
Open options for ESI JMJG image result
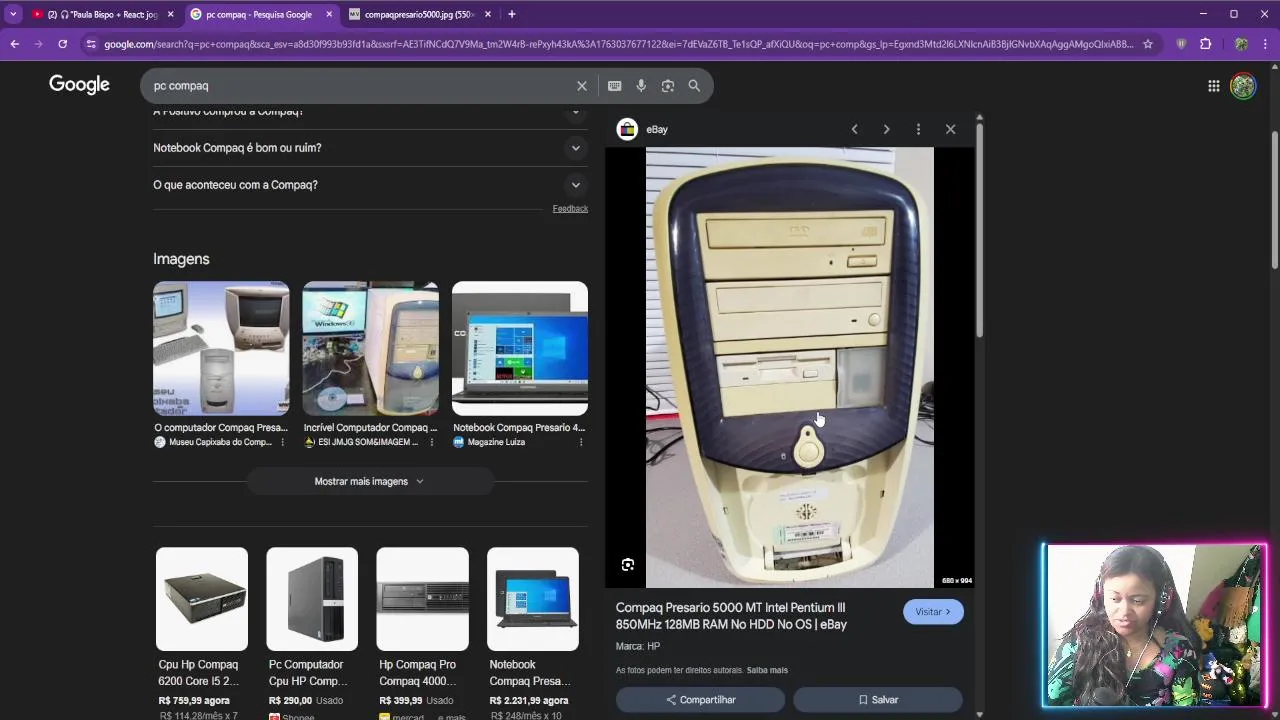coord(431,442)
